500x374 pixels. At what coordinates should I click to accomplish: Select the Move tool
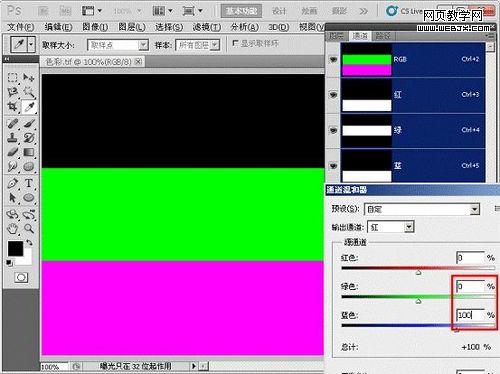29,78
